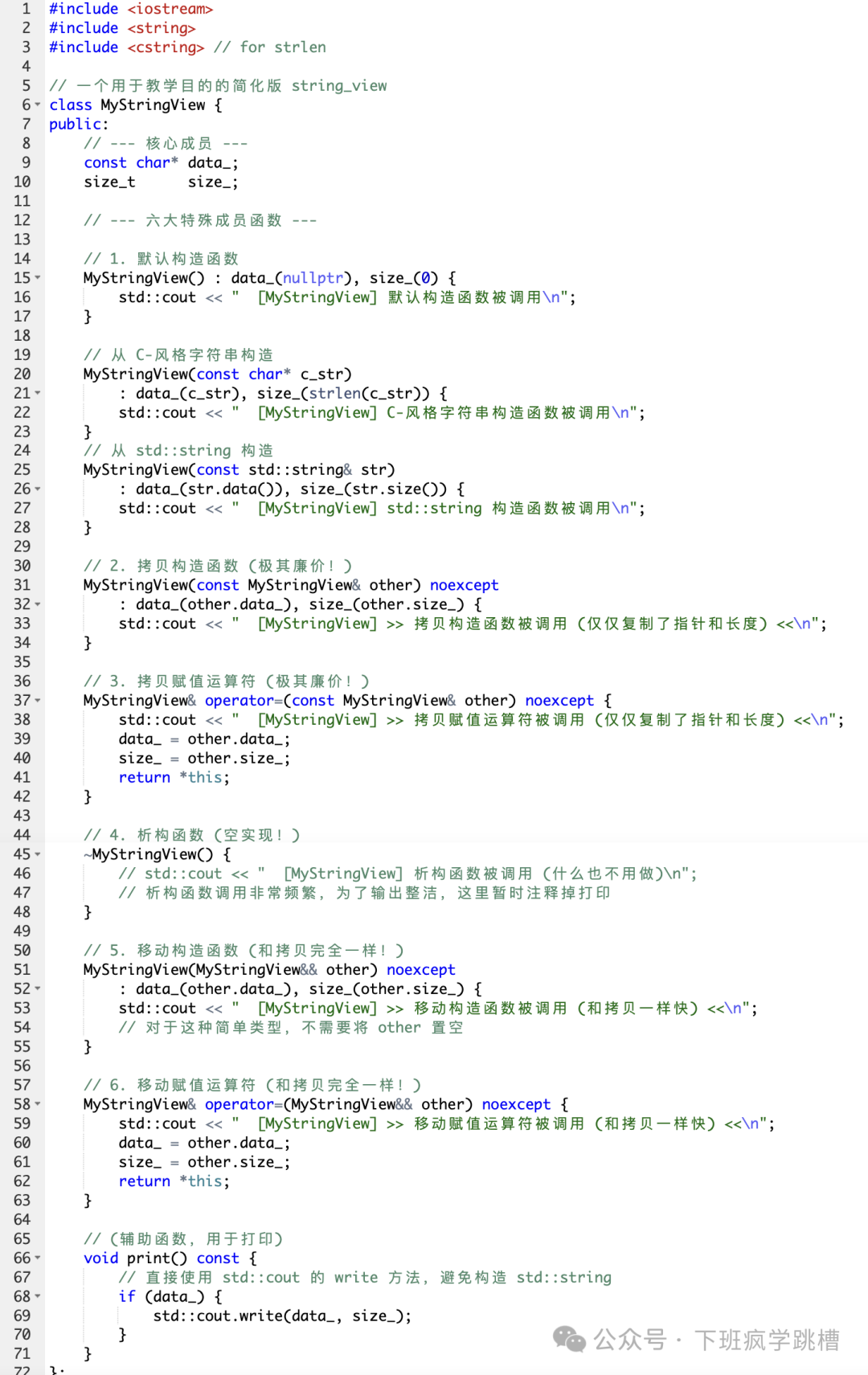Click 'strlen' in the C-string constructor
This screenshot has width=868, height=1375.
335,394
